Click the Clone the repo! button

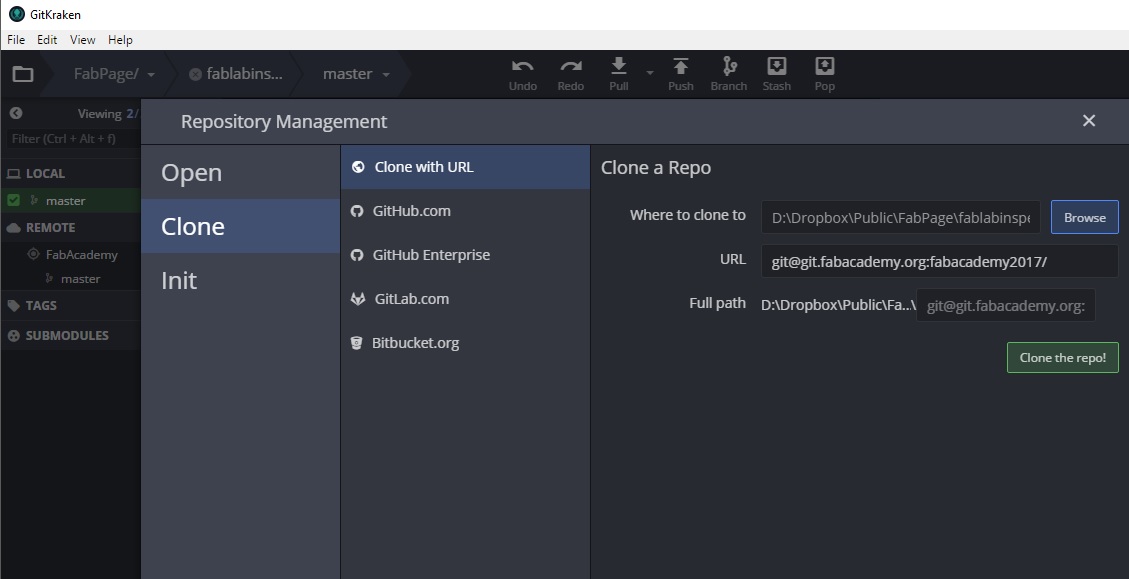tap(1063, 358)
